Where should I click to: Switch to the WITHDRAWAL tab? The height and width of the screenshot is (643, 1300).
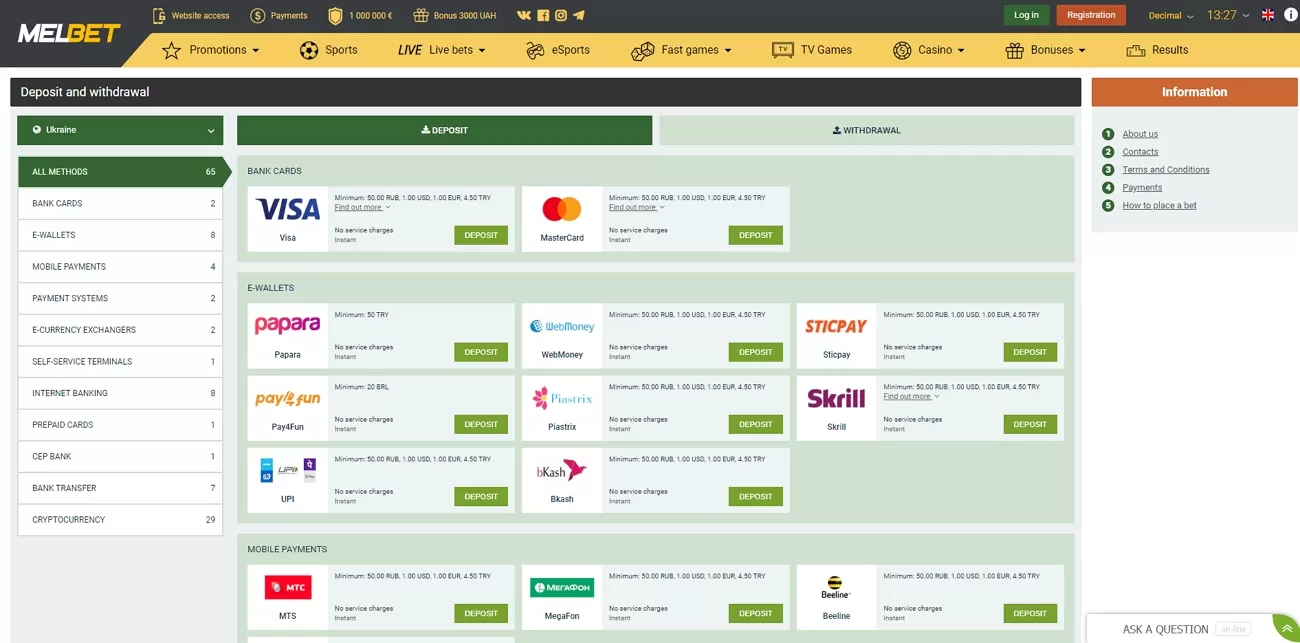(x=866, y=130)
